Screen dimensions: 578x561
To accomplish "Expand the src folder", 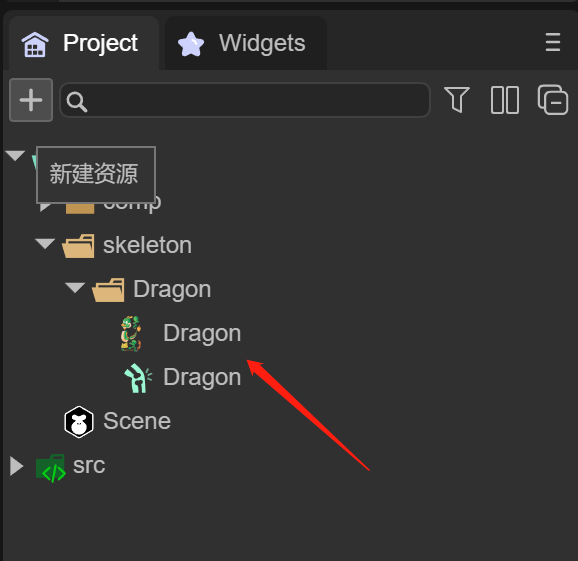I will [16, 466].
